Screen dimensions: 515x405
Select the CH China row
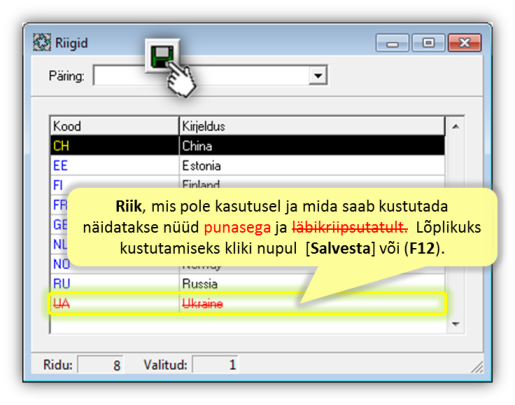coord(247,146)
